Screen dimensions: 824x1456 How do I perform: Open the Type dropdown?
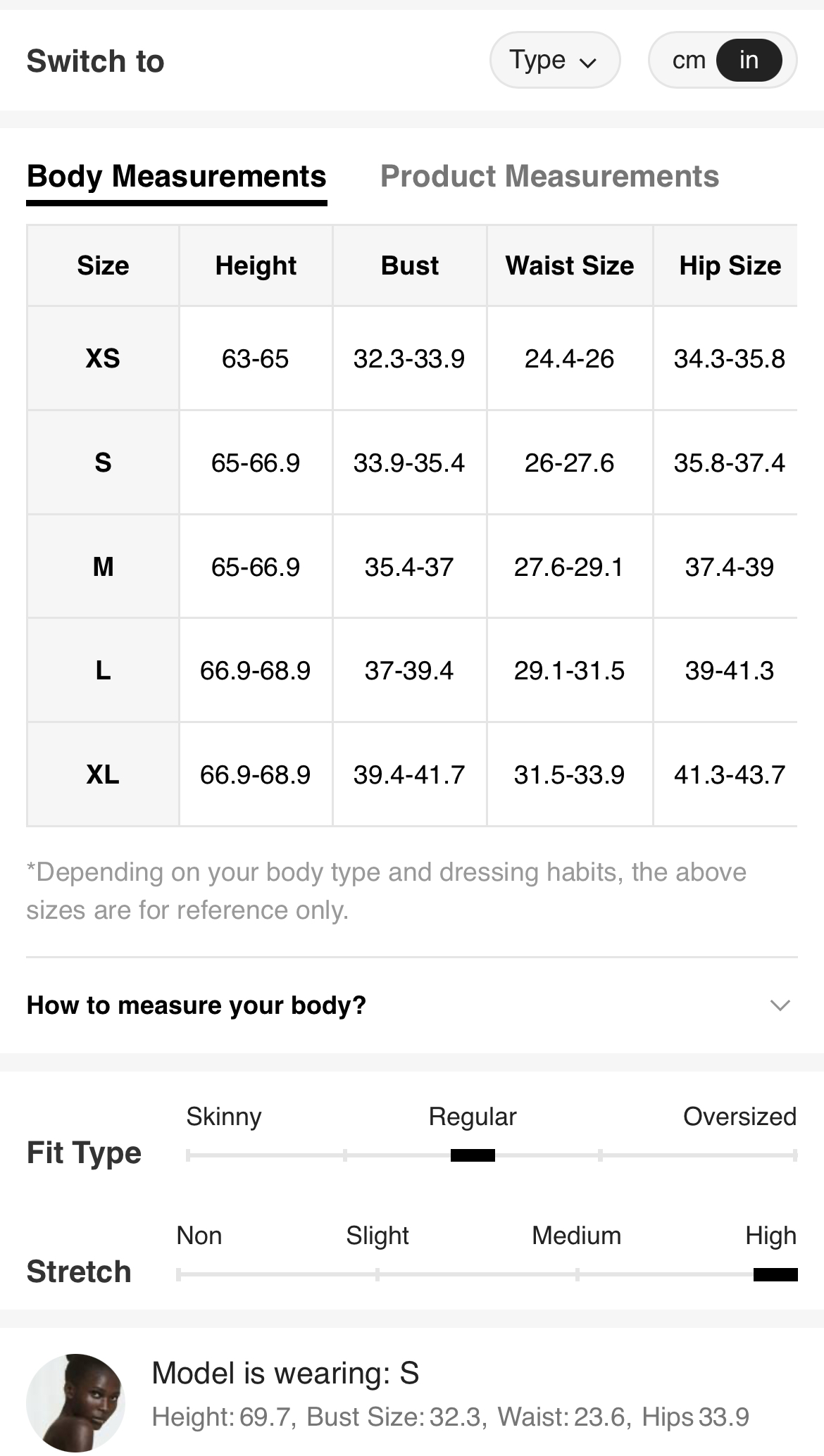coord(554,61)
